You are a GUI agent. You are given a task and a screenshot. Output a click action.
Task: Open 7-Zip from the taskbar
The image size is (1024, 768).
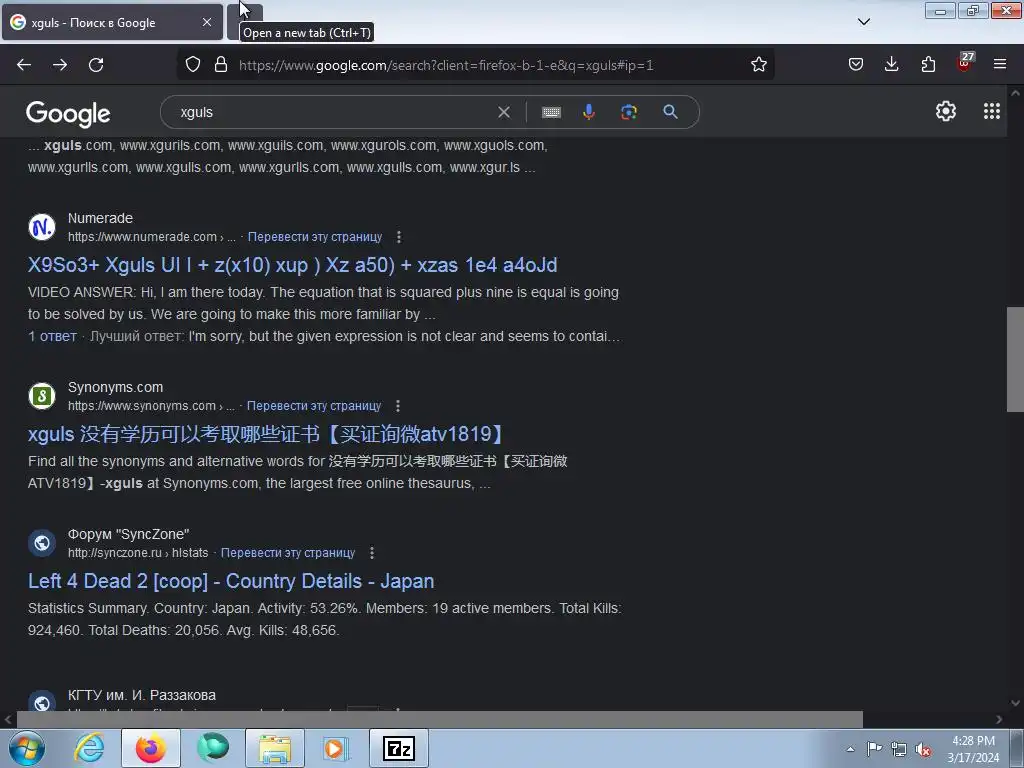coord(399,748)
